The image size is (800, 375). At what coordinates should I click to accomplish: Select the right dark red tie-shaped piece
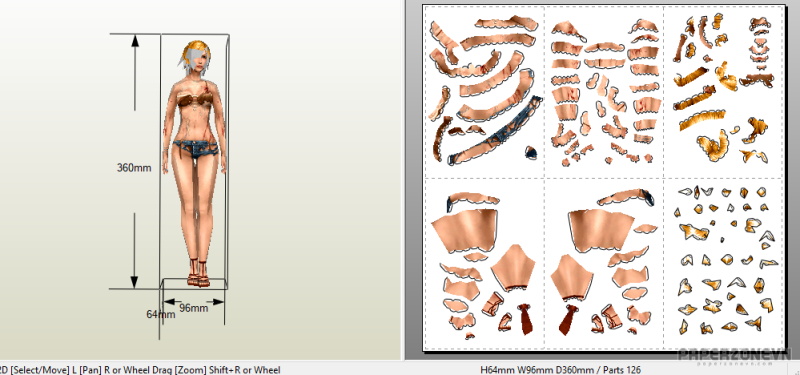tap(567, 319)
